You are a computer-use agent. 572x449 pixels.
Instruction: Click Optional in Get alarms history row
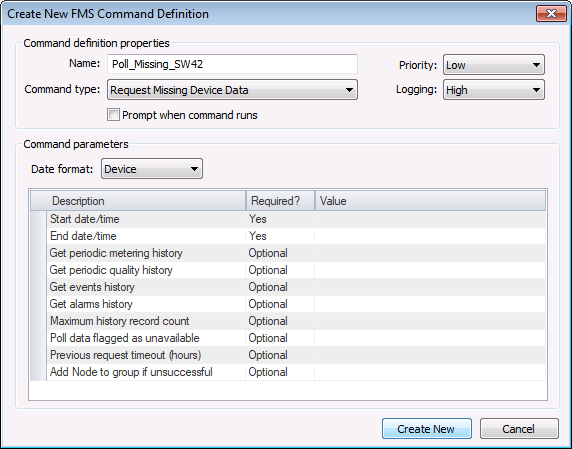point(268,304)
